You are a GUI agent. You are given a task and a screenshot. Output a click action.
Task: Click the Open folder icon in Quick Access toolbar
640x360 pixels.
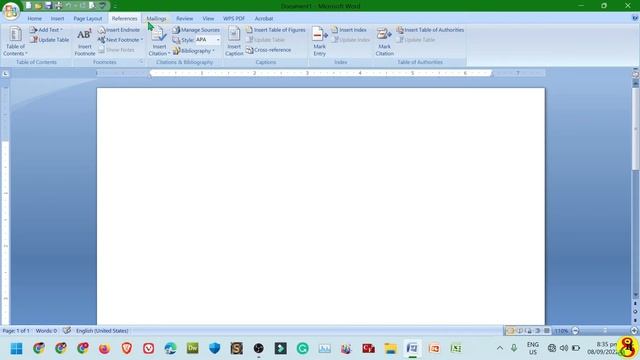click(38, 6)
